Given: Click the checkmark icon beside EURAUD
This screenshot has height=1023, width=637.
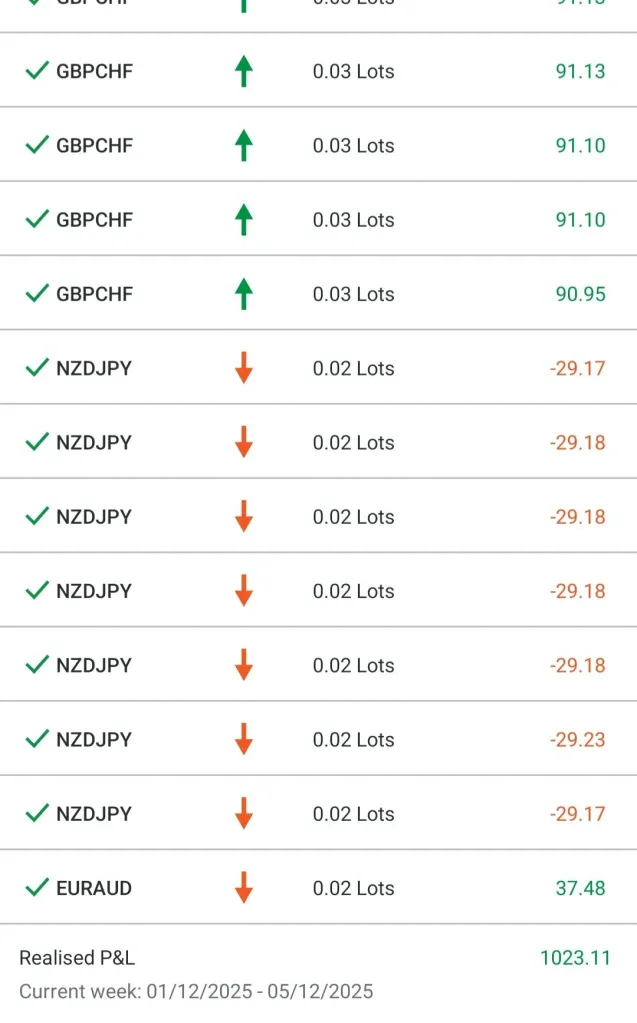Looking at the screenshot, I should [37, 887].
